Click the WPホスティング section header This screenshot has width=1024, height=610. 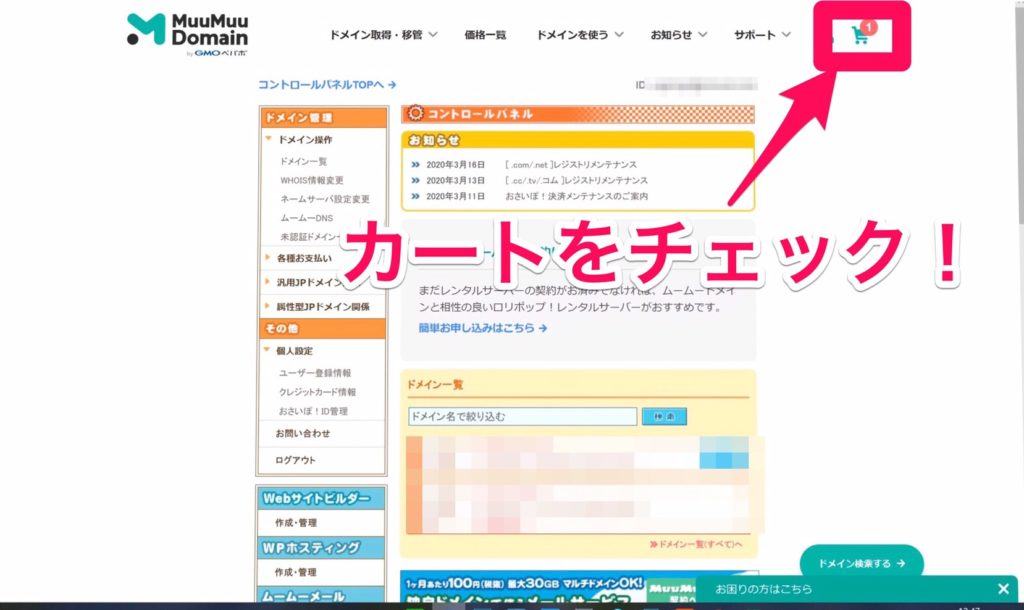pyautogui.click(x=321, y=547)
